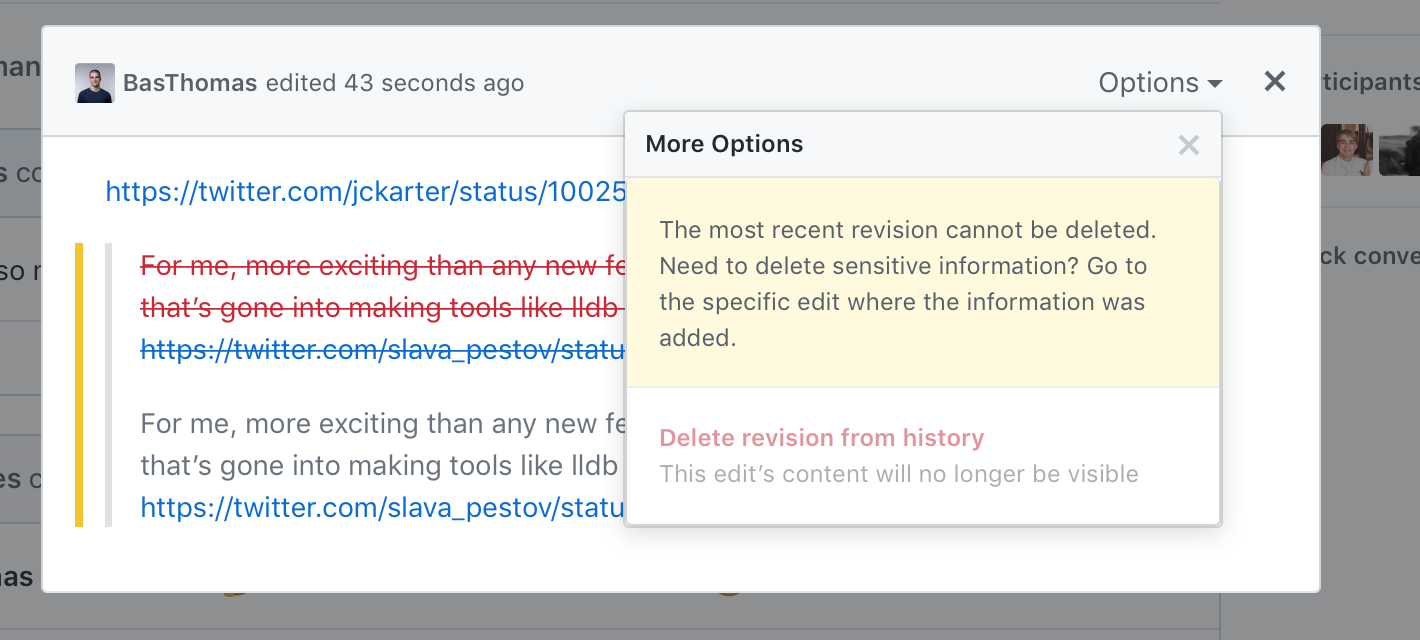The width and height of the screenshot is (1420, 640).
Task: Click the close icon inside More Options header
Action: [x=1189, y=145]
